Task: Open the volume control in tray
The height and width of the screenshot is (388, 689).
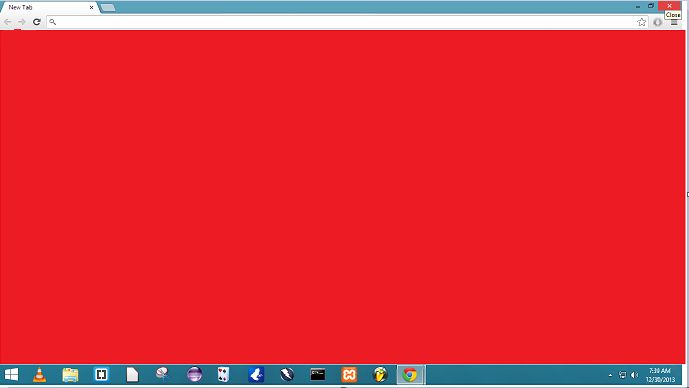Action: (634, 375)
